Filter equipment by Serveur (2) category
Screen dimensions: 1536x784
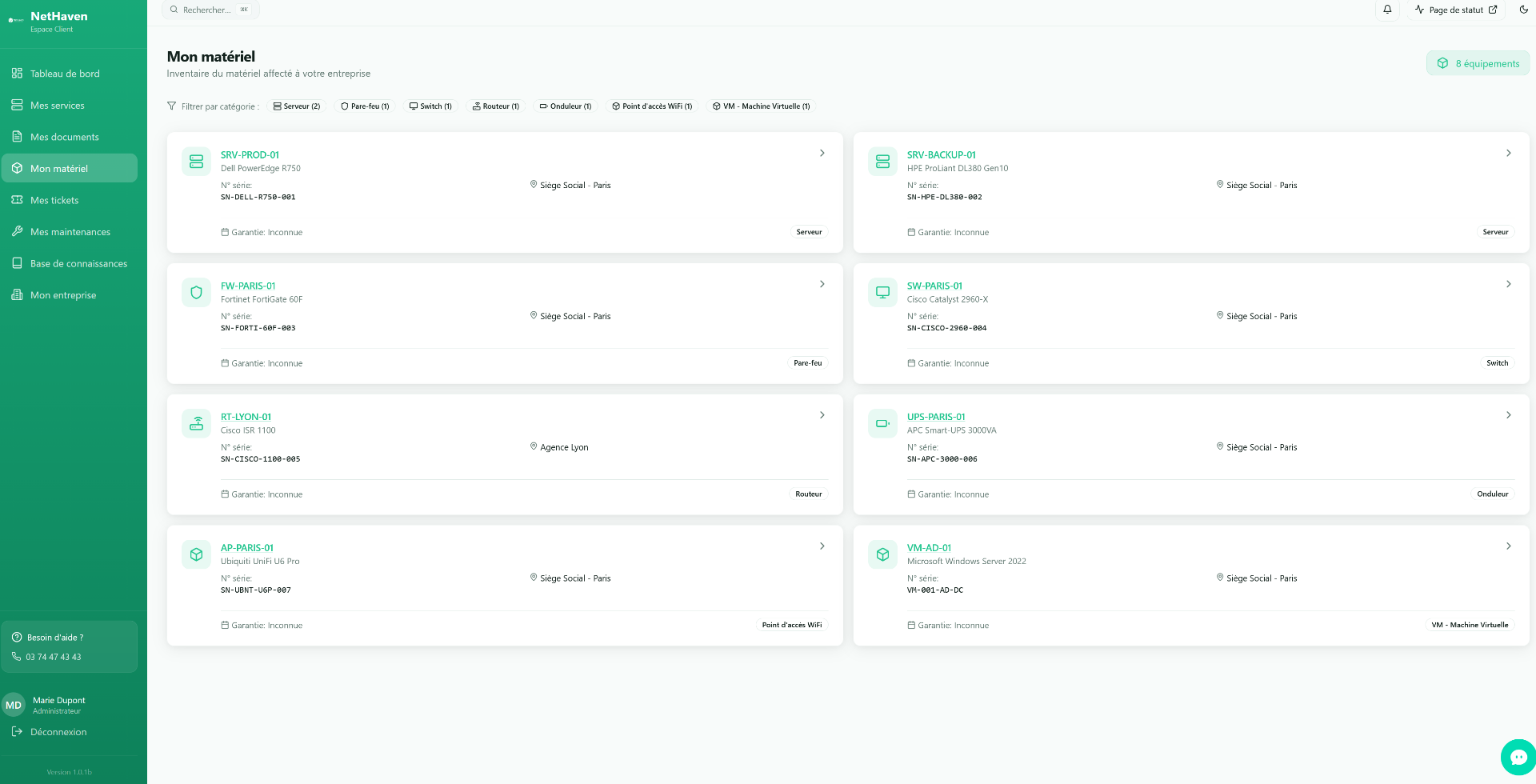(297, 106)
